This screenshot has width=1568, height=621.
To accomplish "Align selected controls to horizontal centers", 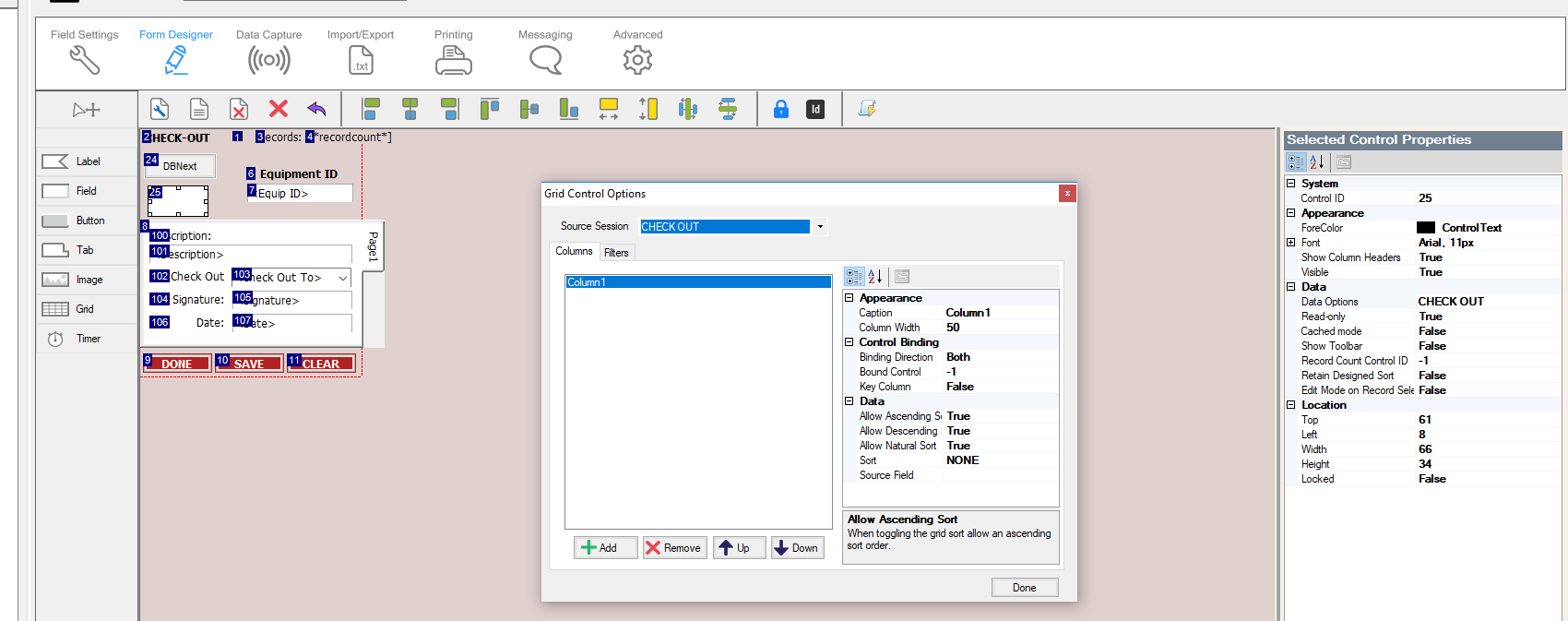I will (x=410, y=109).
